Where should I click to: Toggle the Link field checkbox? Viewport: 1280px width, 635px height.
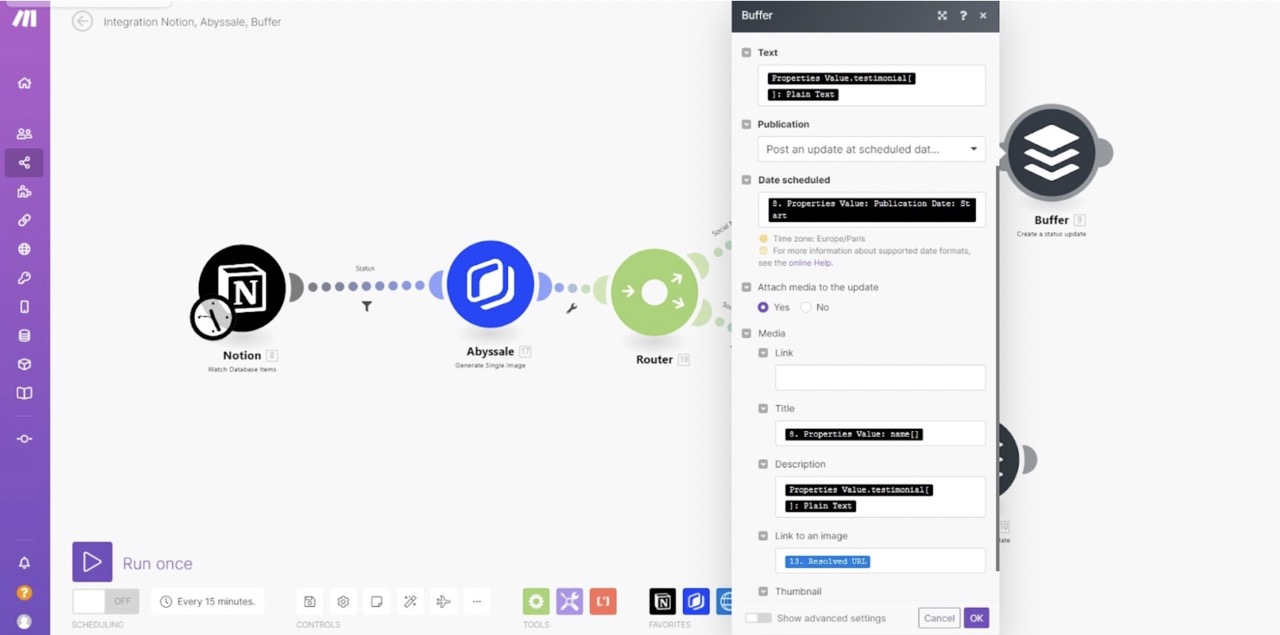tap(763, 352)
